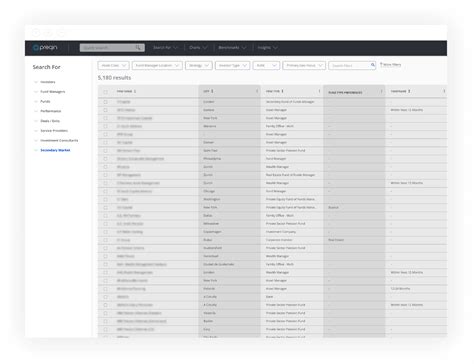Image resolution: width=474 pixels, height=364 pixels.
Task: Open the Insights menu in top bar
Action: tap(267, 48)
